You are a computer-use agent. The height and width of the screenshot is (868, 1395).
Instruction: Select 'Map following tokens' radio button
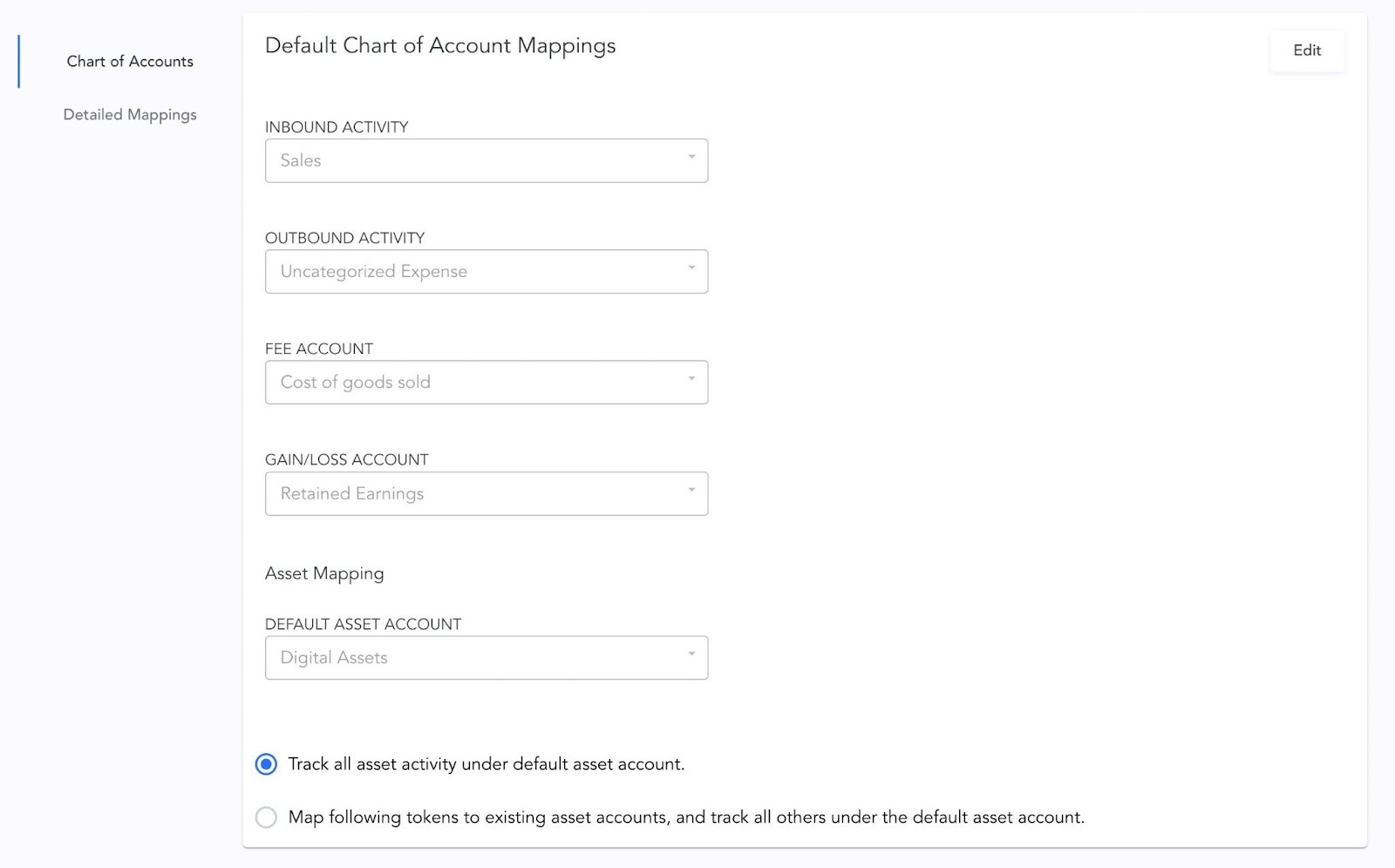pos(266,817)
